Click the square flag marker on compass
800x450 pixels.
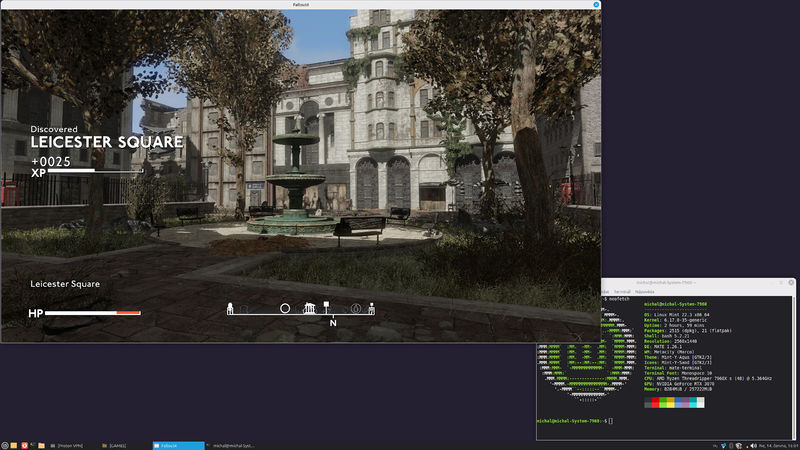tap(326, 307)
